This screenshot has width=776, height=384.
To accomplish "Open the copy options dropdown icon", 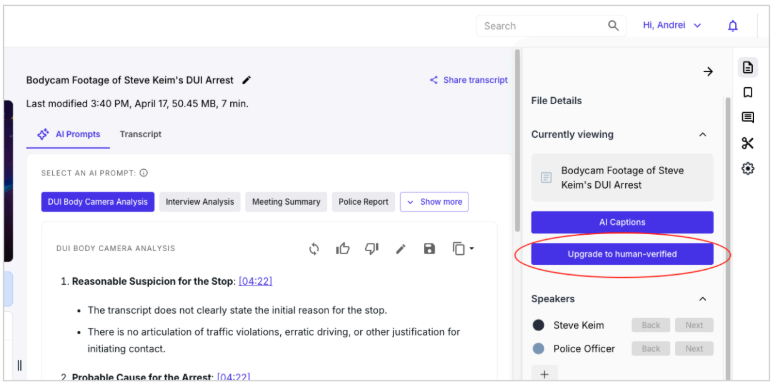I will click(463, 249).
